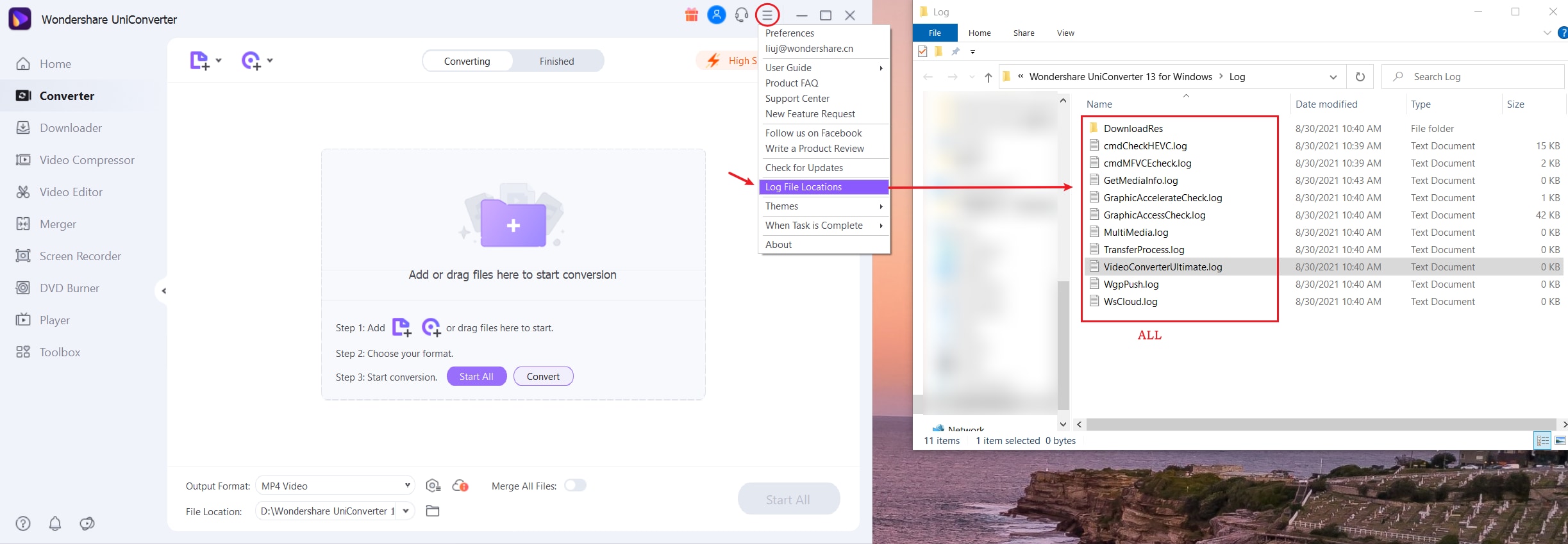Open the user account icon
1568x544 pixels.
click(716, 15)
